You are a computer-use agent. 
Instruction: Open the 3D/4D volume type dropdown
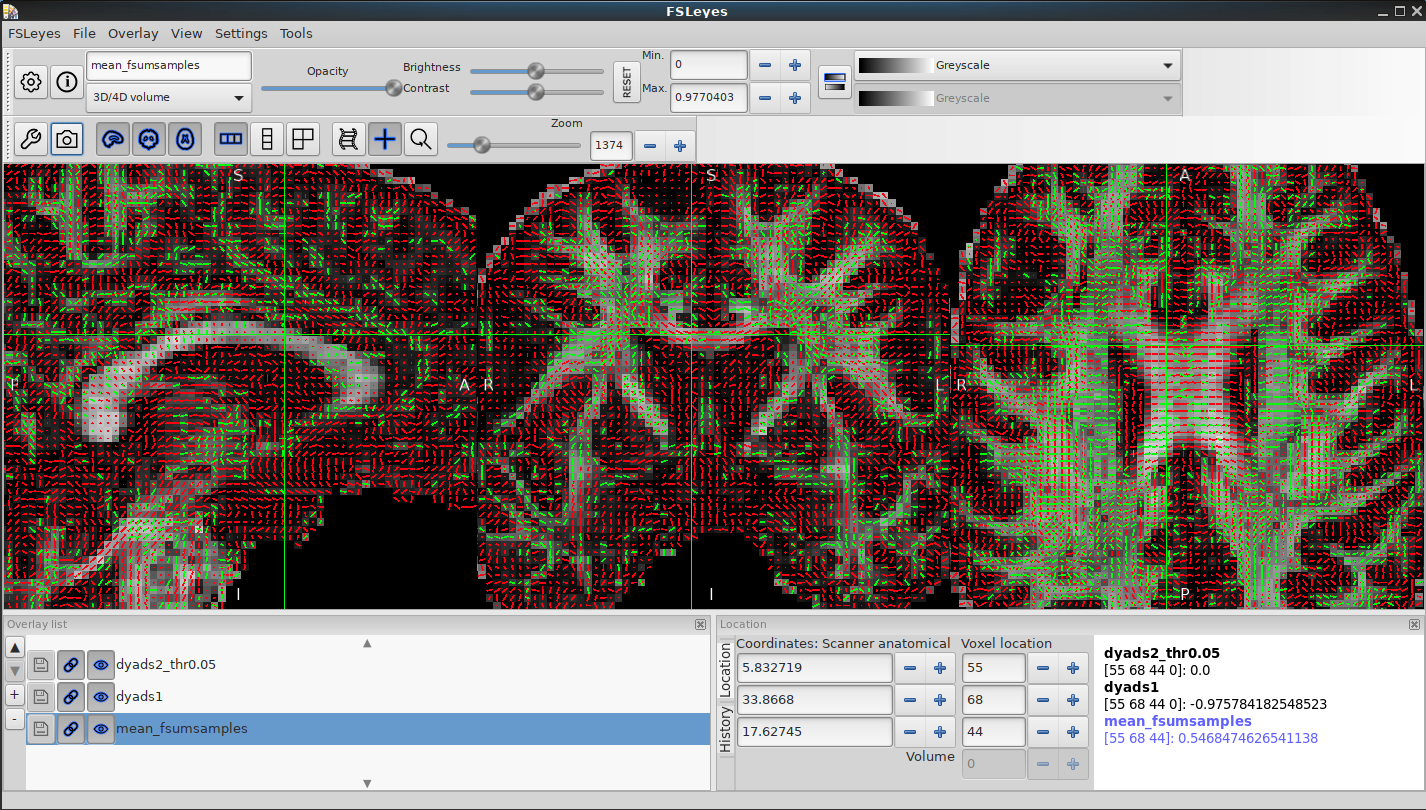click(x=169, y=98)
